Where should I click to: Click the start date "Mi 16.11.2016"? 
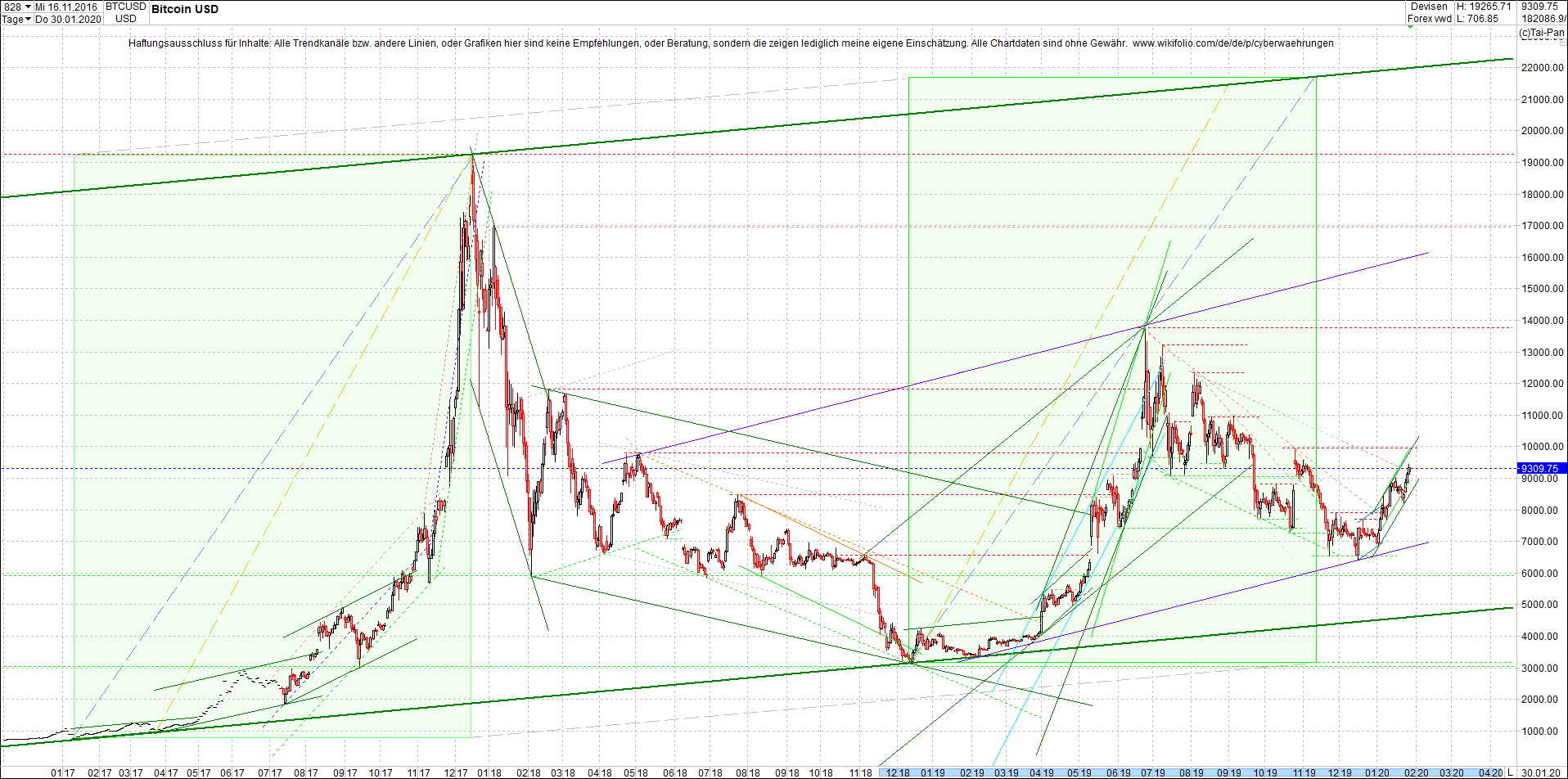pyautogui.click(x=66, y=6)
